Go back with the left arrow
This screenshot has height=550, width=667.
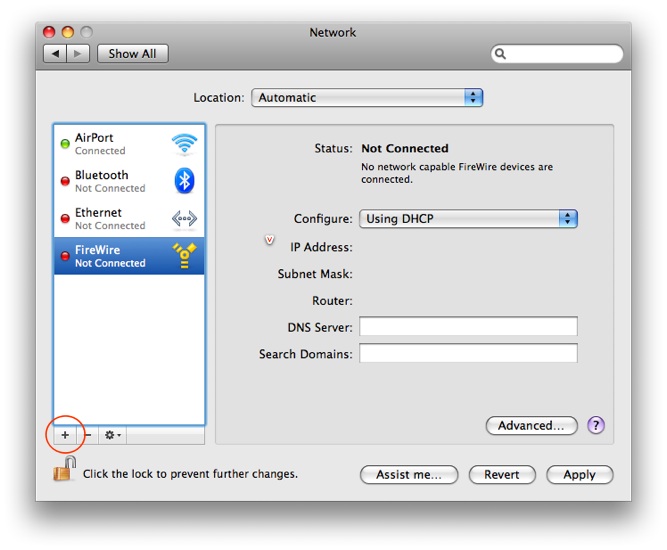tap(55, 53)
